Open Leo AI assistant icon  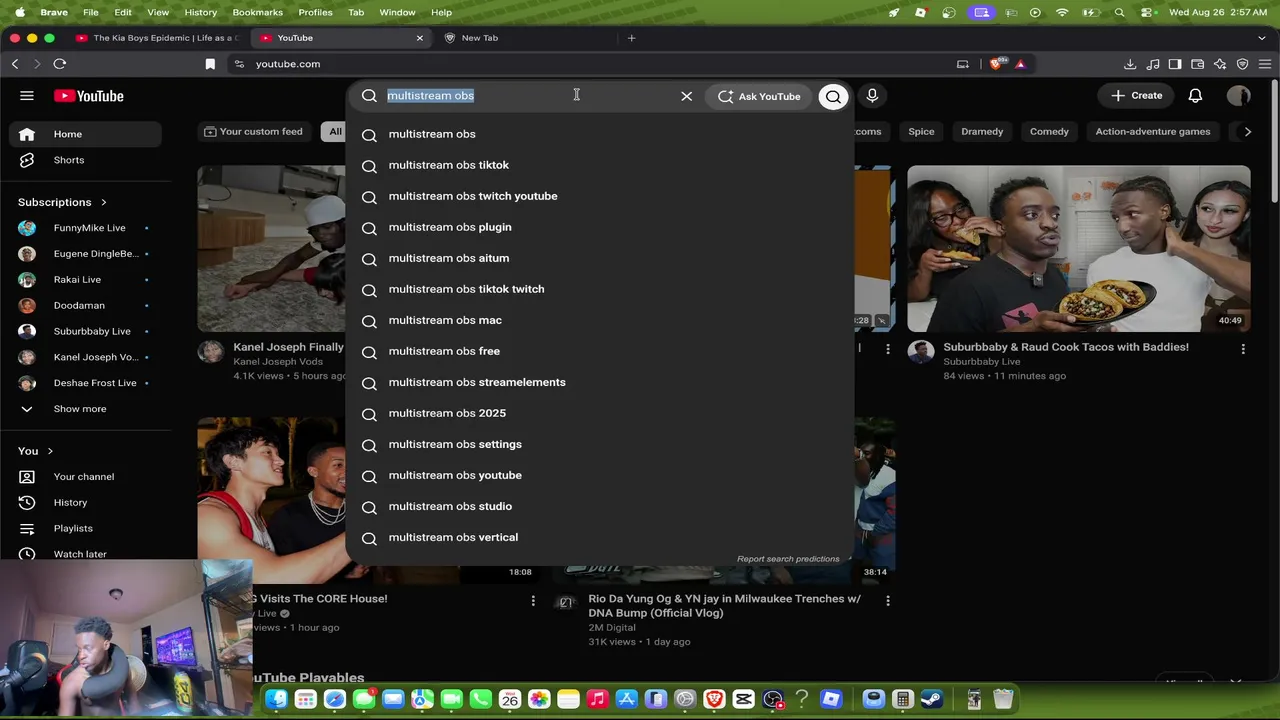(x=1220, y=64)
